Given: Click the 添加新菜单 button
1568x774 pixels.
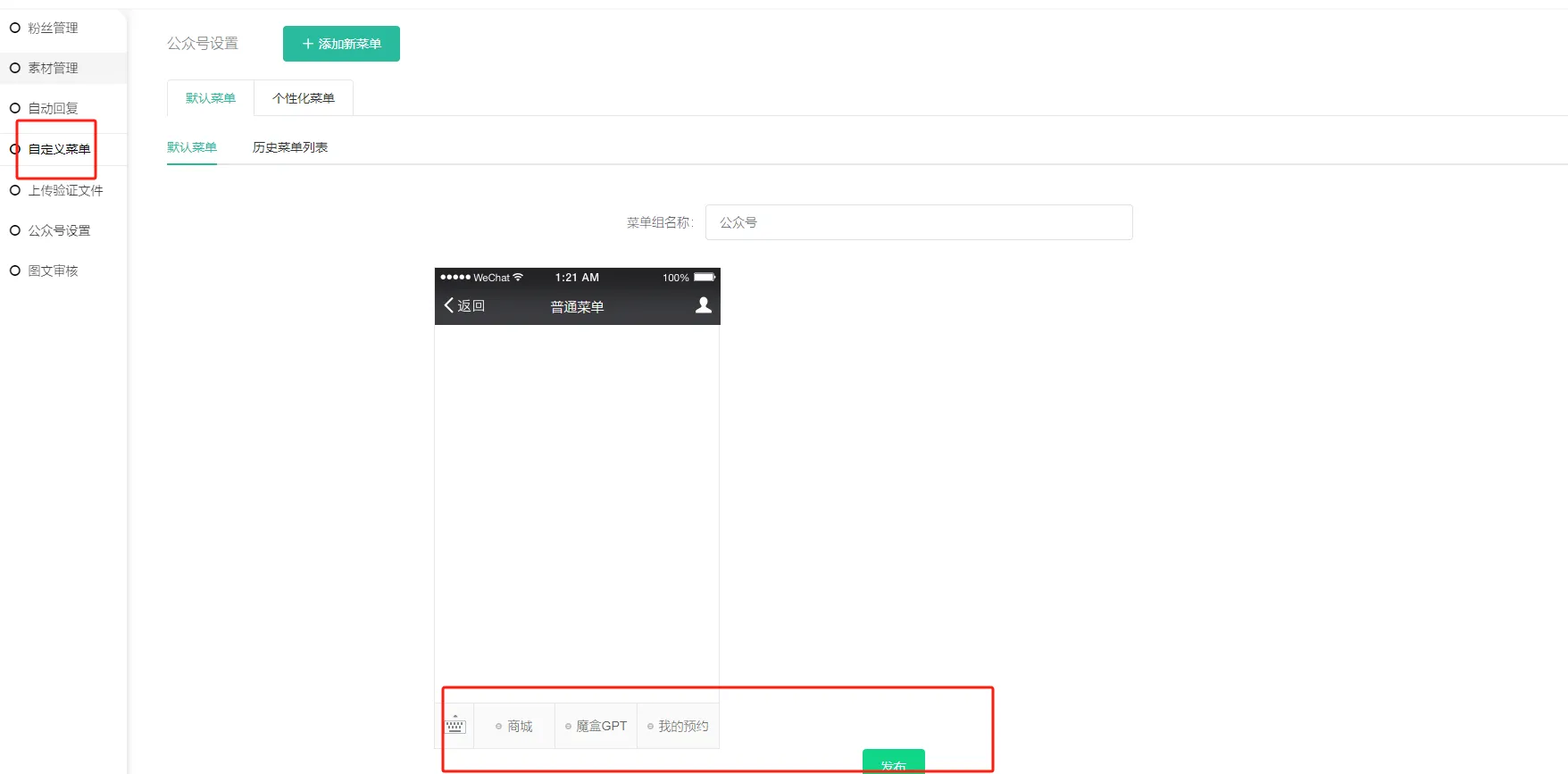Looking at the screenshot, I should click(341, 44).
